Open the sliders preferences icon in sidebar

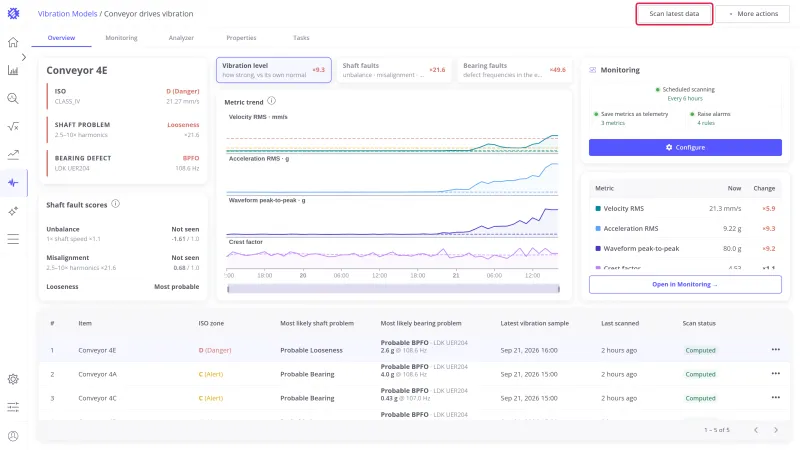[13, 407]
